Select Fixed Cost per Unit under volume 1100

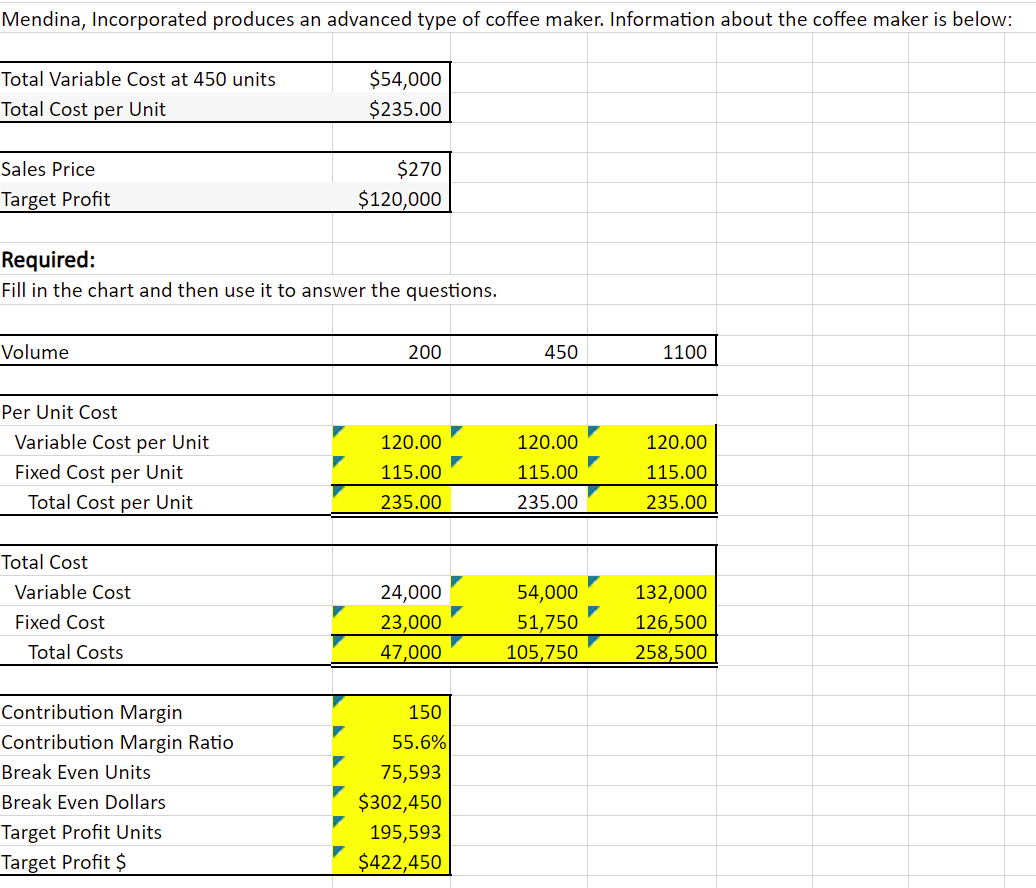coord(652,471)
